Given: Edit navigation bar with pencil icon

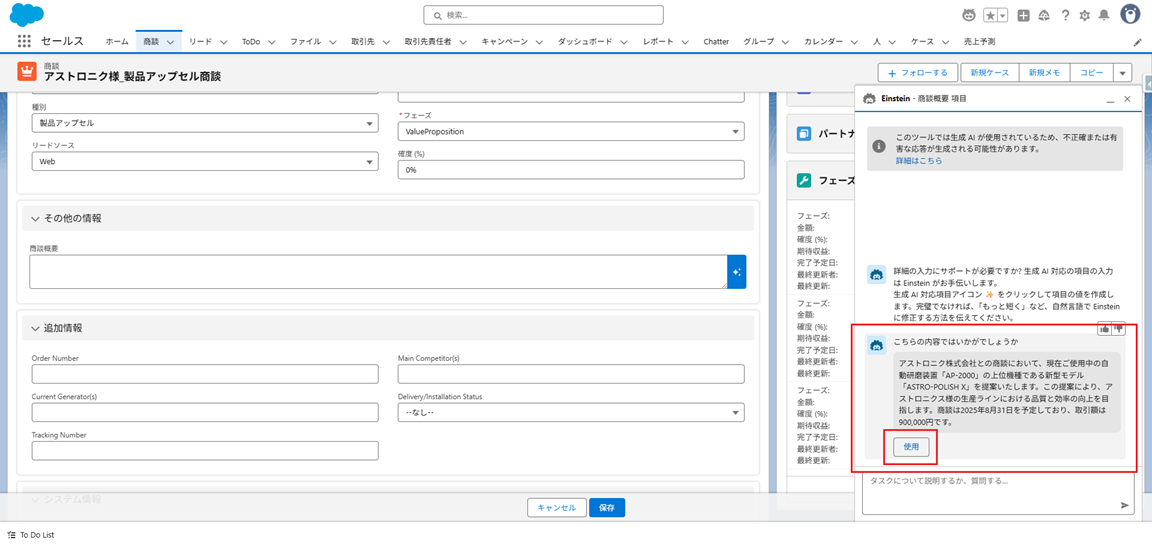Looking at the screenshot, I should [x=1137, y=42].
